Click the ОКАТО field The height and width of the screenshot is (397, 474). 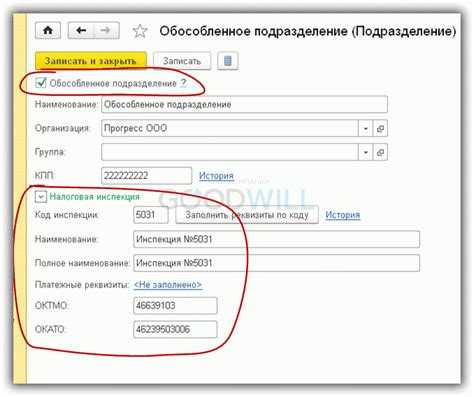point(175,329)
